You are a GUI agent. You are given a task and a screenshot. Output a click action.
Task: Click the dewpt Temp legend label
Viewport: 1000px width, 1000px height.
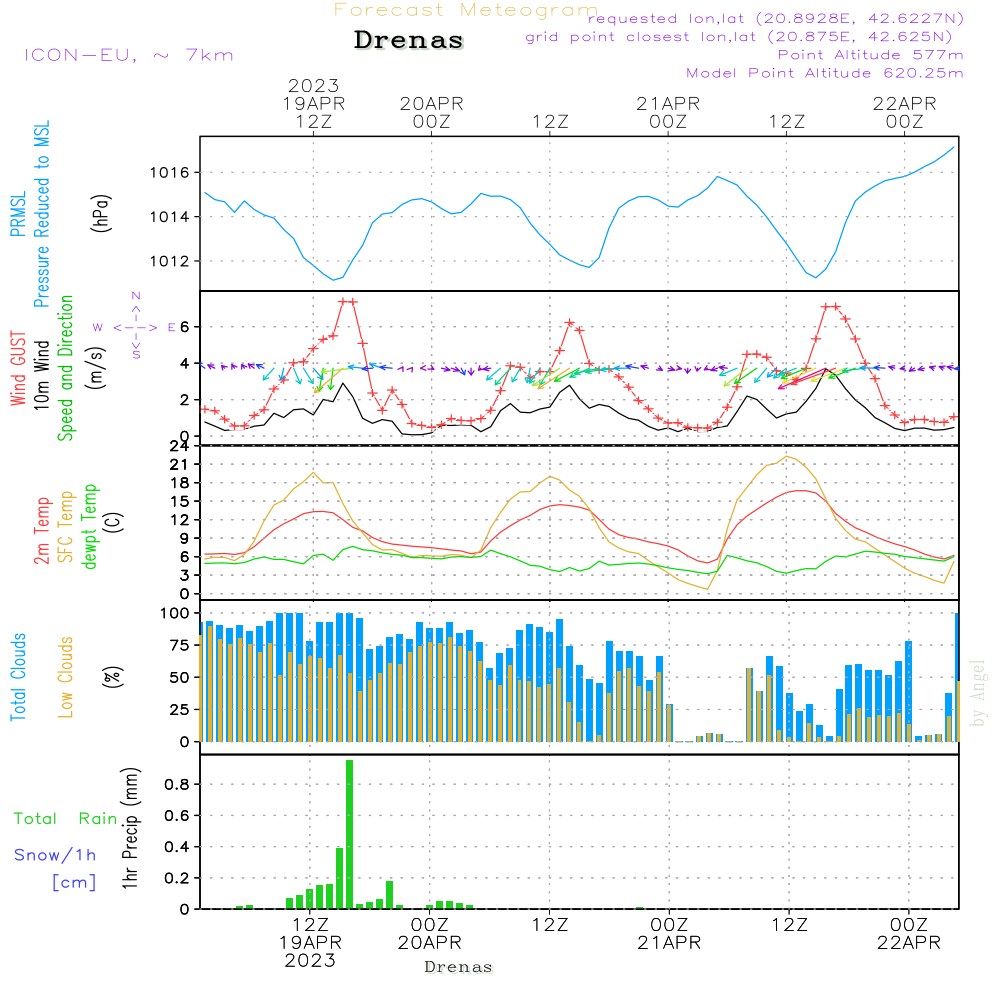pos(89,527)
